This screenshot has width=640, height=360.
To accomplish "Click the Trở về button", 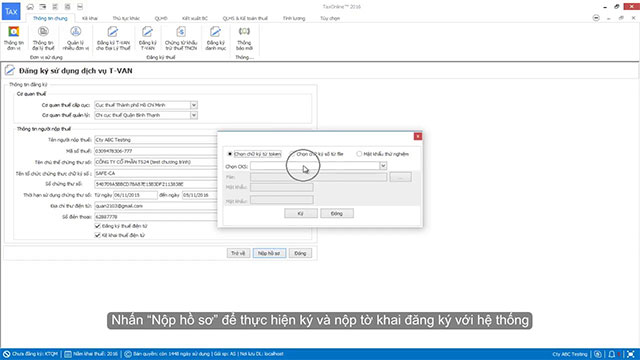I will coord(238,253).
